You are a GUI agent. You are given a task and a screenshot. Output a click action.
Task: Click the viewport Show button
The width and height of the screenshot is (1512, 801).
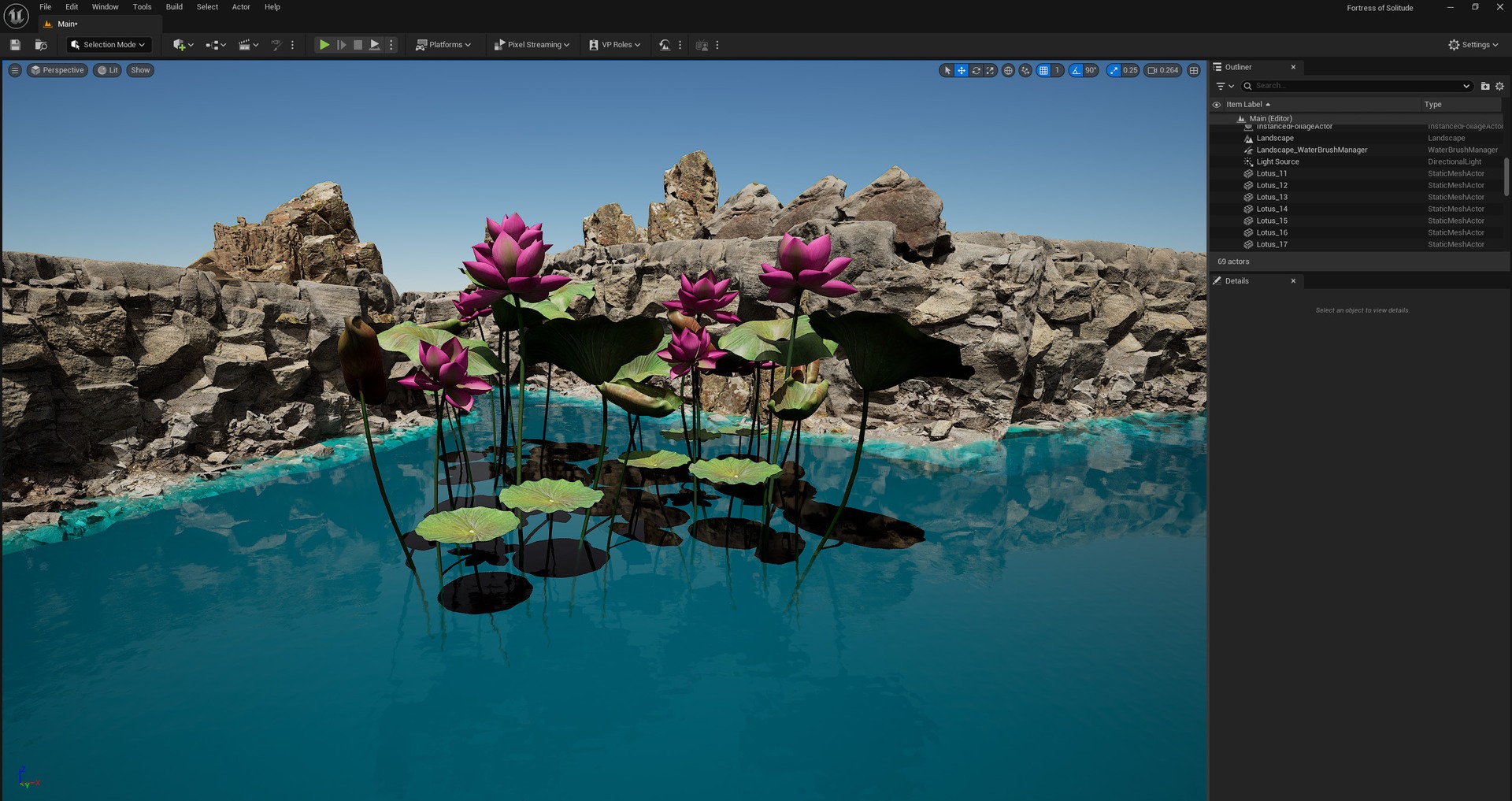coord(140,70)
